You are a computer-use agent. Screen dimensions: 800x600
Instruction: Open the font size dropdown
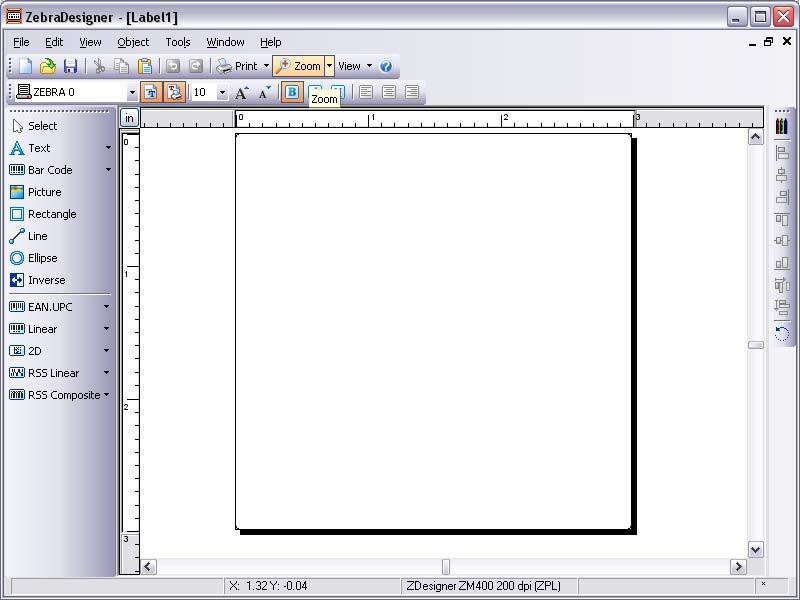point(222,91)
